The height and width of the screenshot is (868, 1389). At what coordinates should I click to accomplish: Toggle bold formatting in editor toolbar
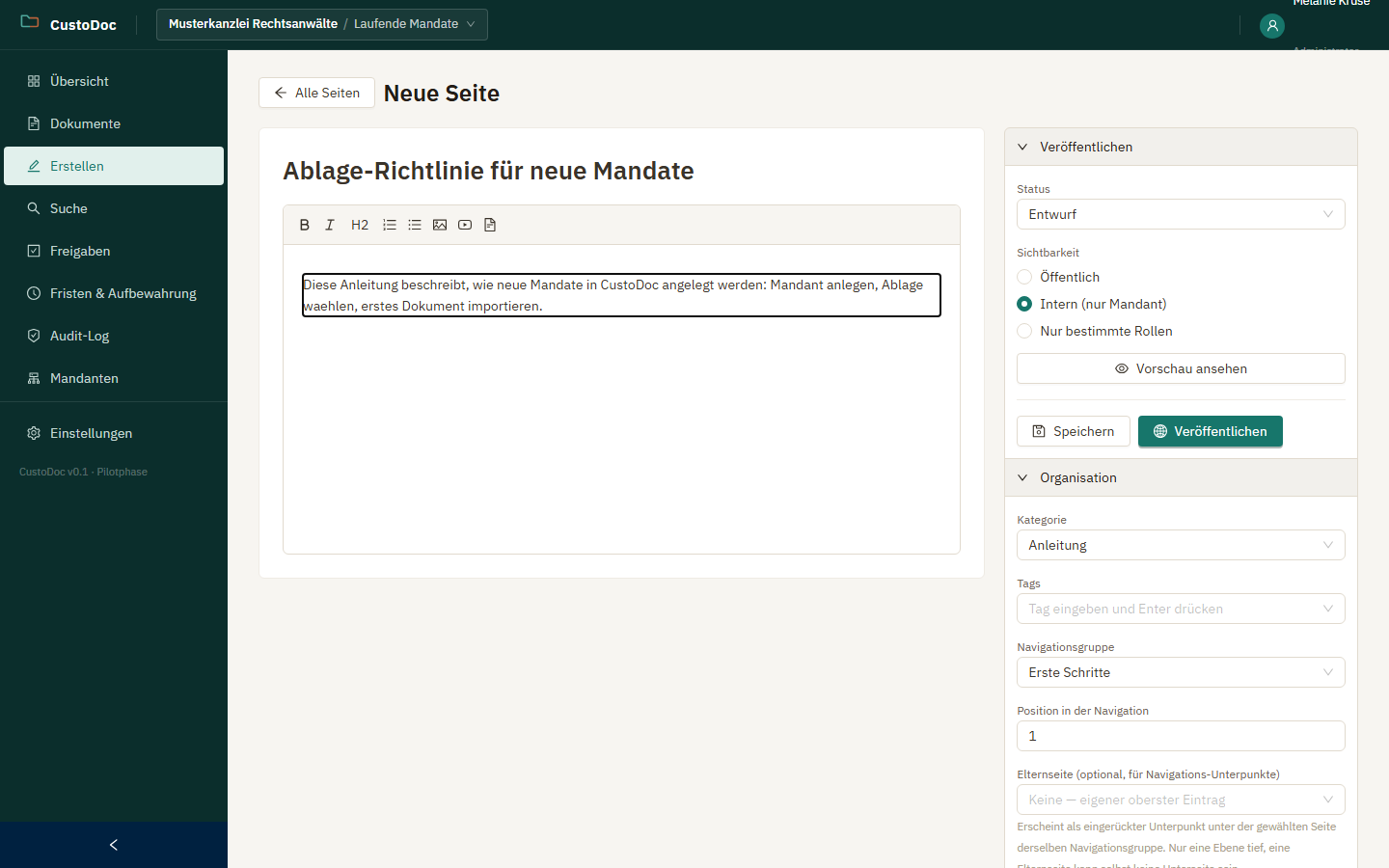305,225
